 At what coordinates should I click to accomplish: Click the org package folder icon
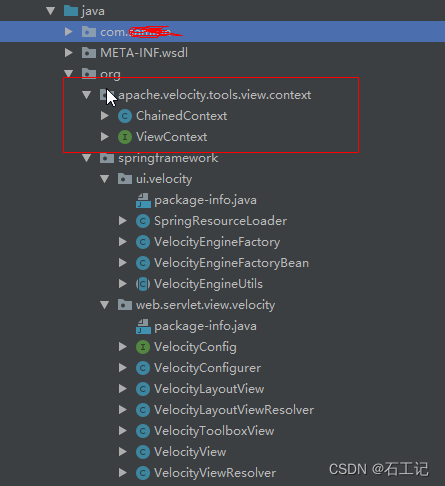coord(89,73)
